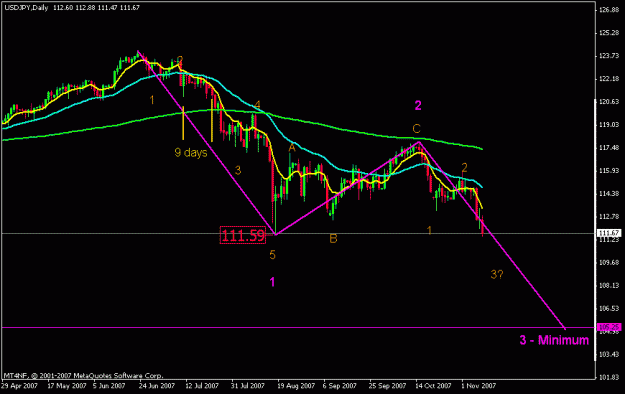Screen dimensions: 625x394
Task: Click the 115.93 price axis value
Action: point(609,171)
